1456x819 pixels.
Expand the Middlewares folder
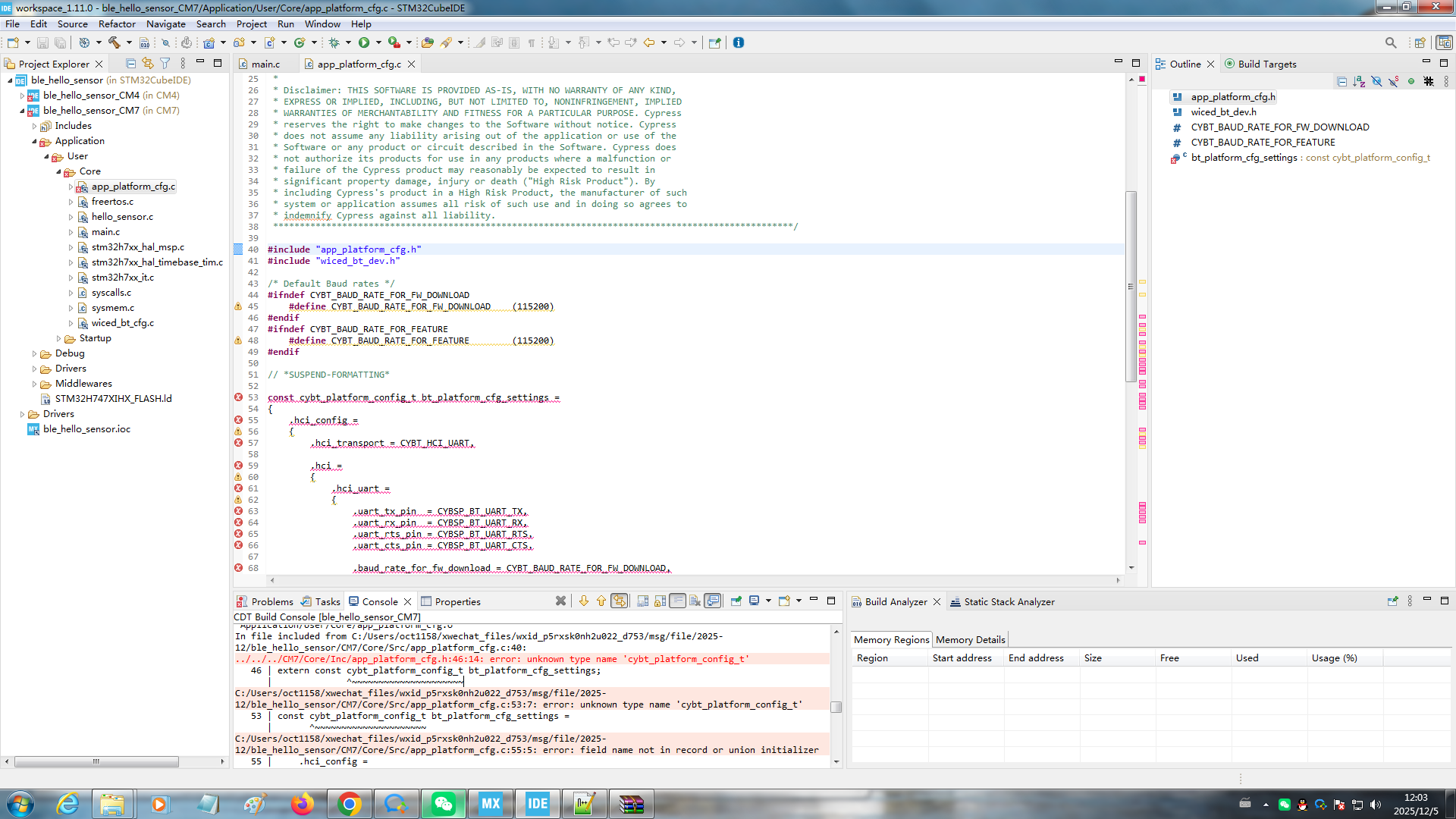(35, 384)
